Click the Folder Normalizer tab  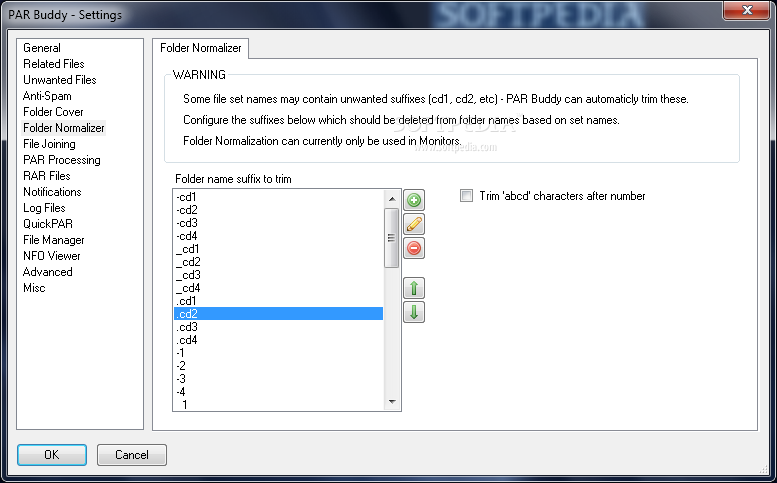coord(200,48)
